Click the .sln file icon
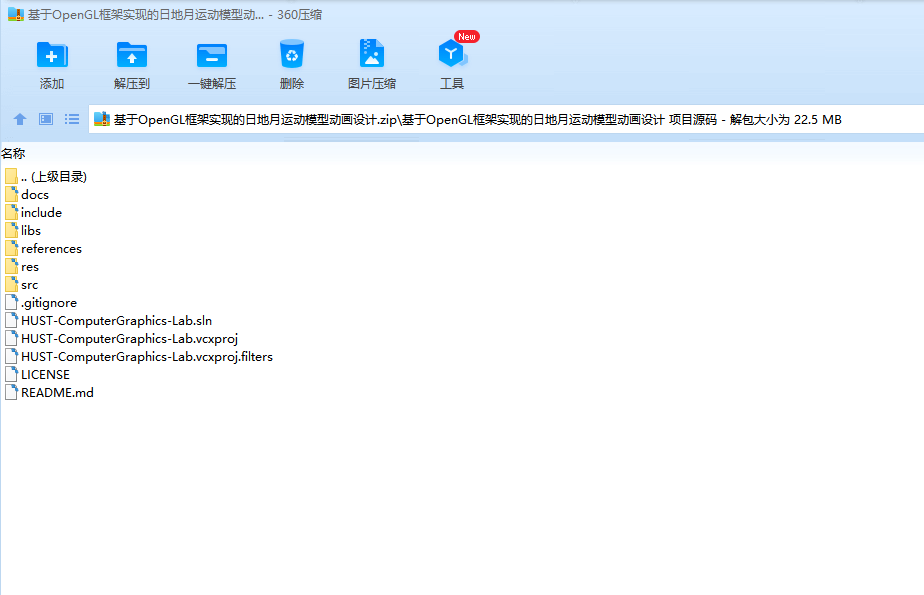Viewport: 924px width, 595px height. pos(11,320)
